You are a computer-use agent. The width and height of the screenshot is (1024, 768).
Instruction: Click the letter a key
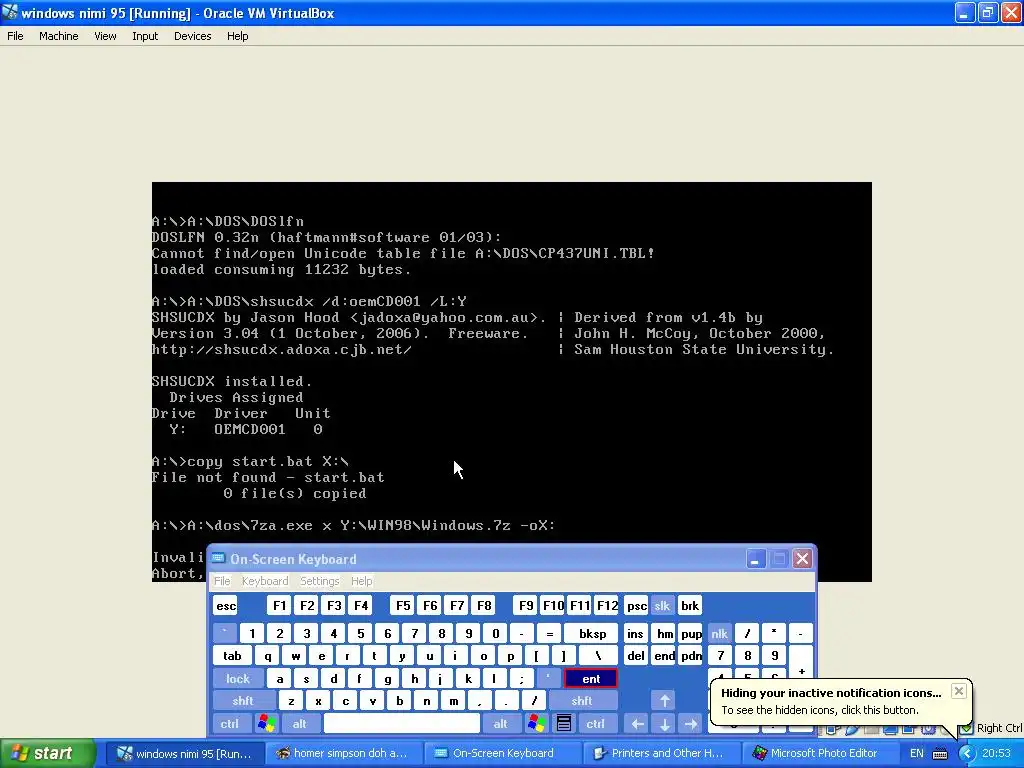click(x=280, y=679)
